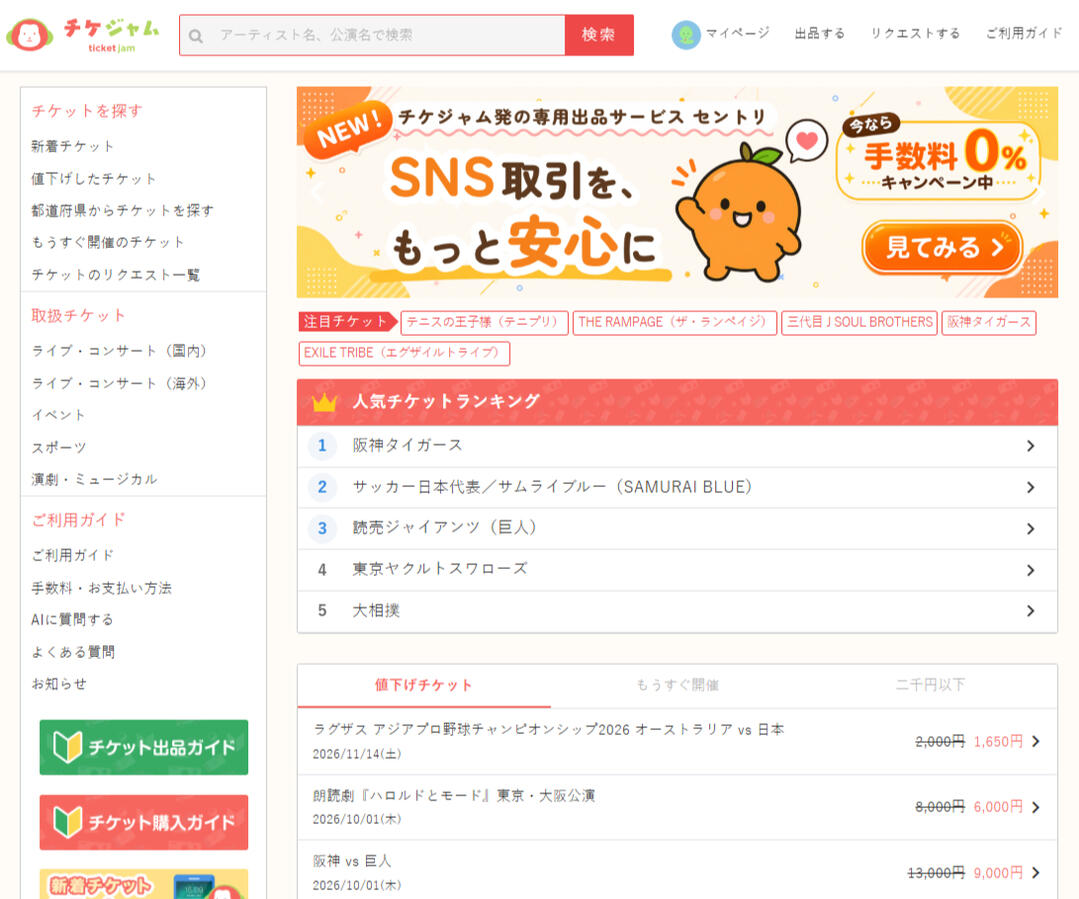Open the チケット出品ガイド green button

pos(144,748)
